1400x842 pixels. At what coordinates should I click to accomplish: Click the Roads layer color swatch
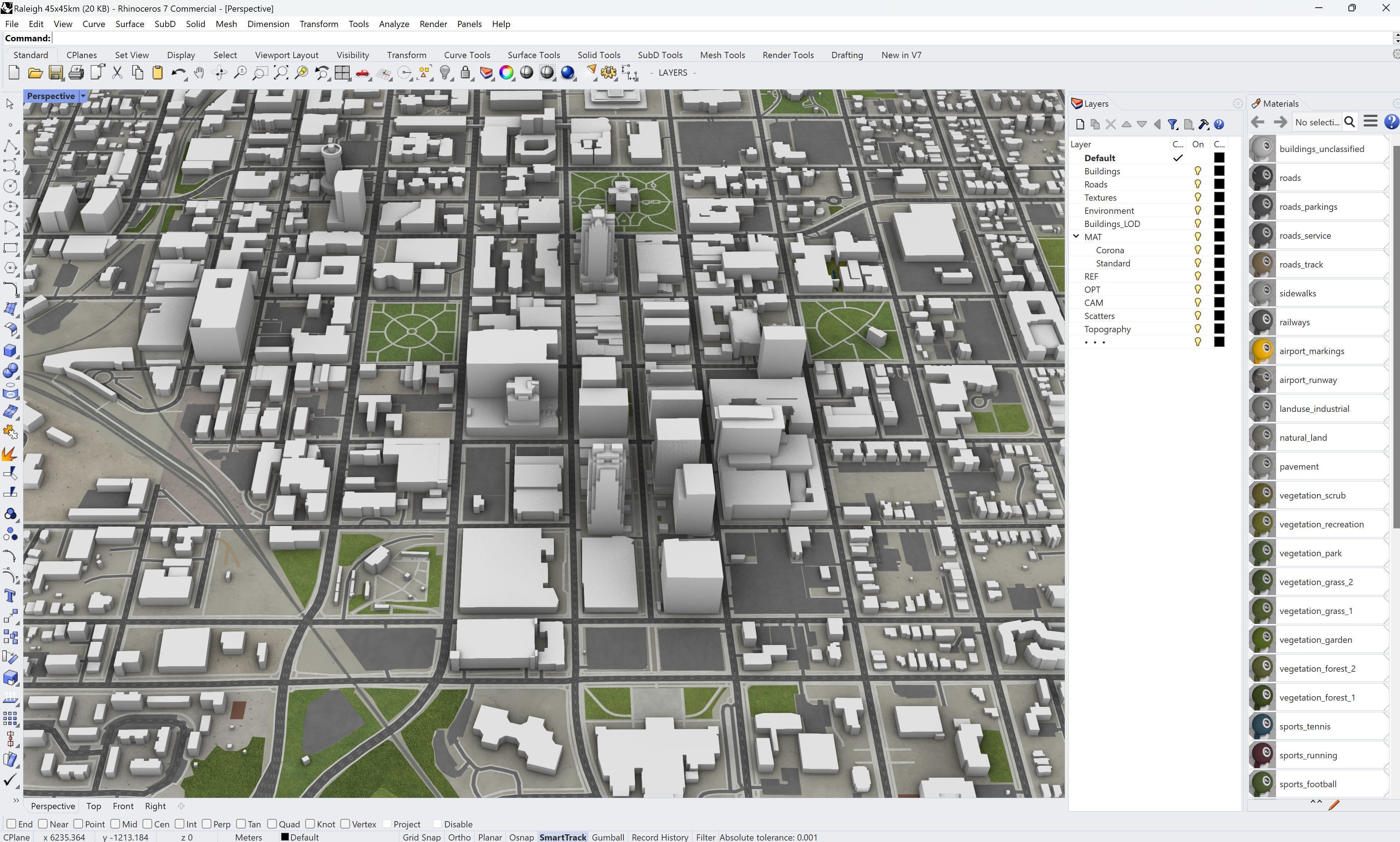pos(1219,184)
